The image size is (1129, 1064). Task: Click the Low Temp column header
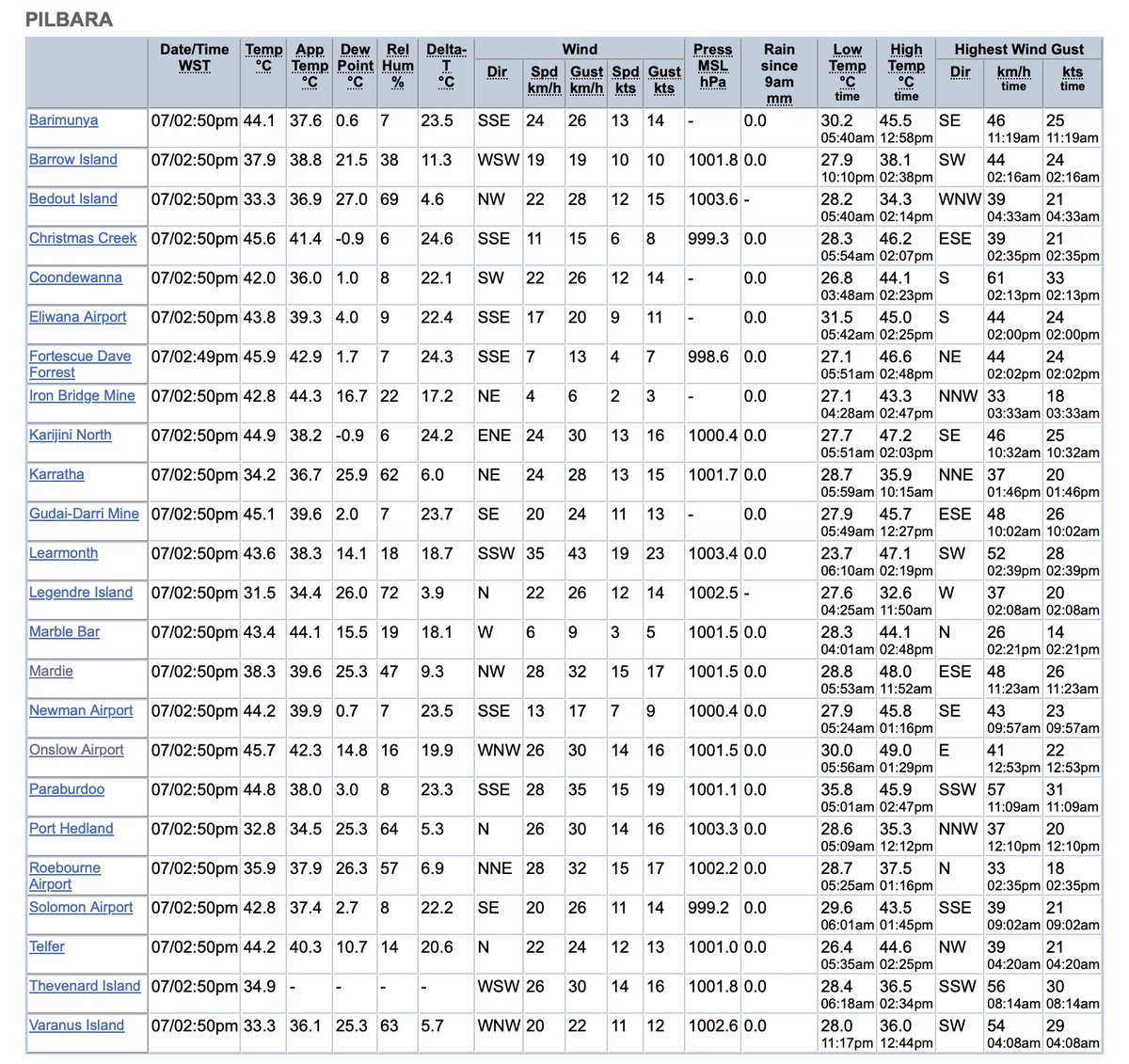point(848,71)
